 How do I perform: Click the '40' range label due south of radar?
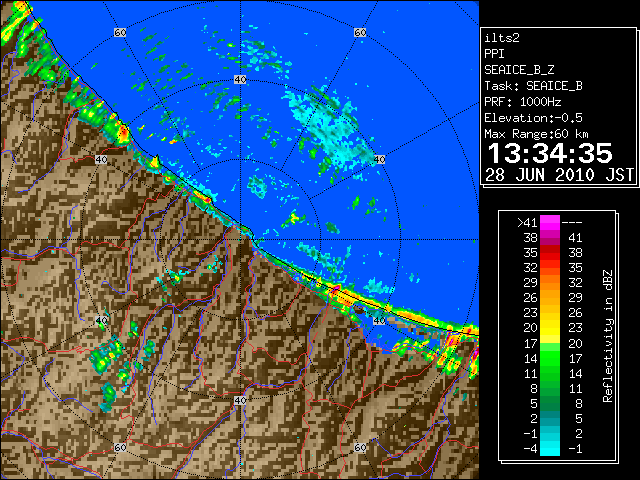(240, 400)
